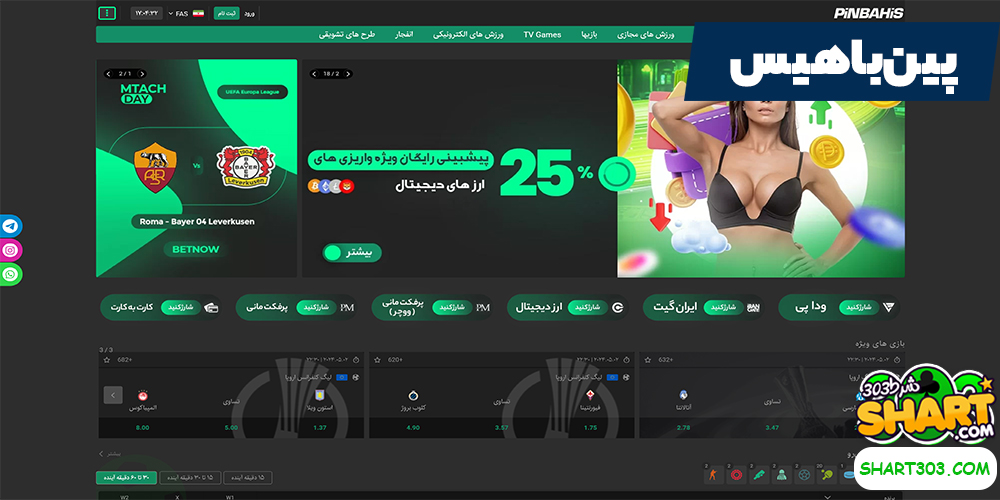
Task: Favorite the 682+ match card star
Action: (107, 360)
